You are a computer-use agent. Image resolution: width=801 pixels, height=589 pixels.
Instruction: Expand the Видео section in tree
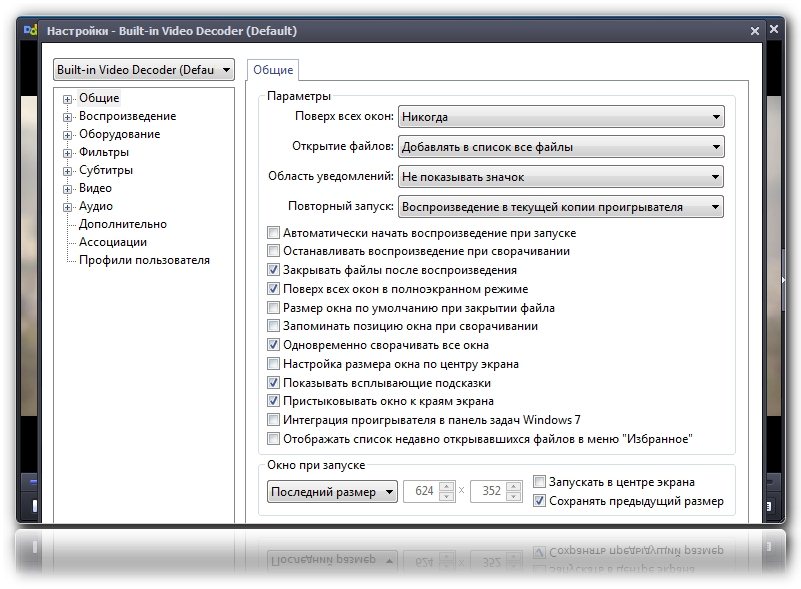click(x=68, y=189)
